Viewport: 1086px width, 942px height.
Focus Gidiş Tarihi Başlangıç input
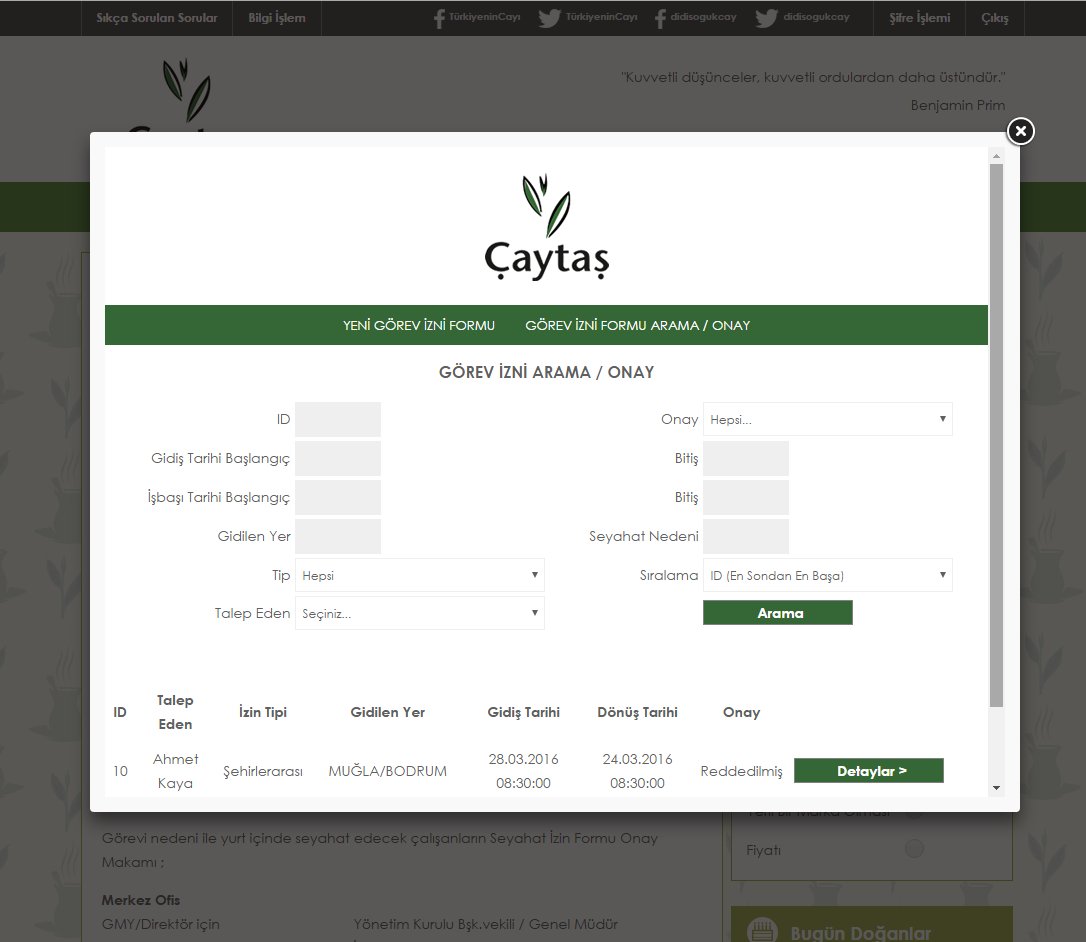point(338,459)
